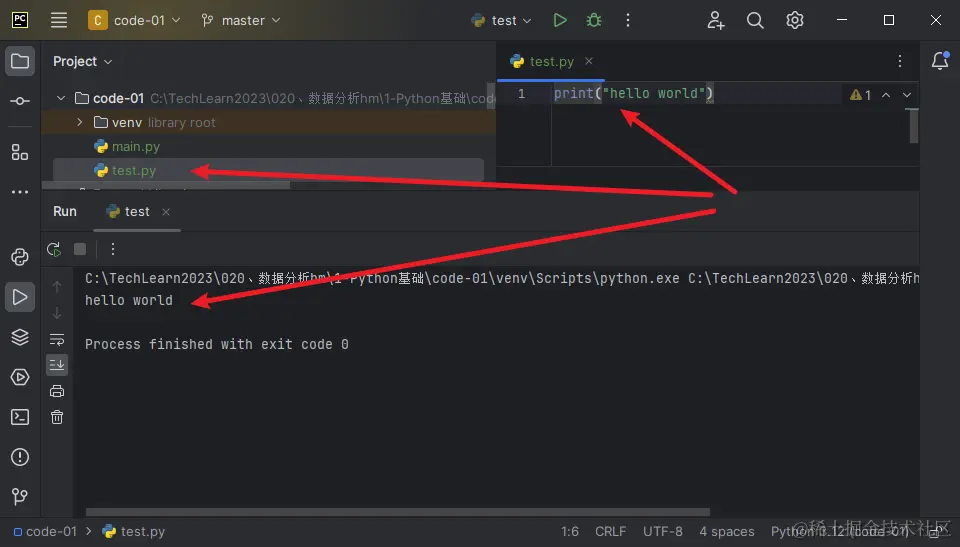Click code-01 breadcrumb in status bar
Viewport: 960px width, 547px height.
pos(45,531)
